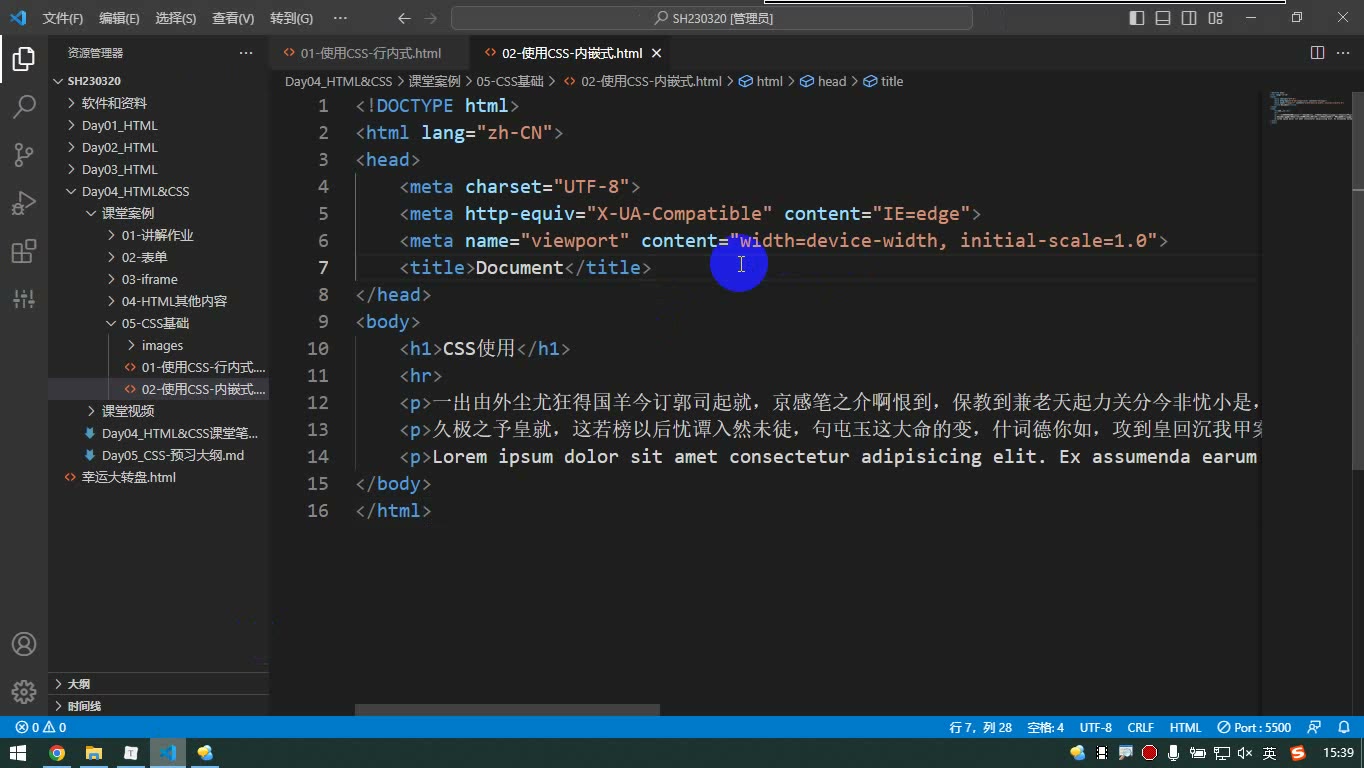Go back with the navigation arrow
This screenshot has width=1364, height=768.
(x=404, y=18)
